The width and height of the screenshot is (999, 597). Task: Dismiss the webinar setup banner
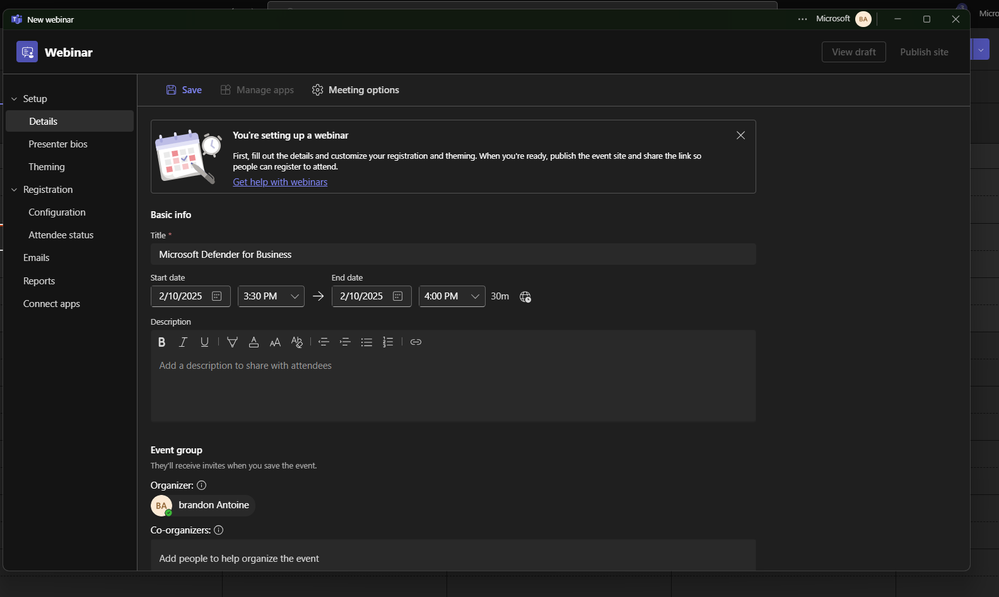[740, 135]
